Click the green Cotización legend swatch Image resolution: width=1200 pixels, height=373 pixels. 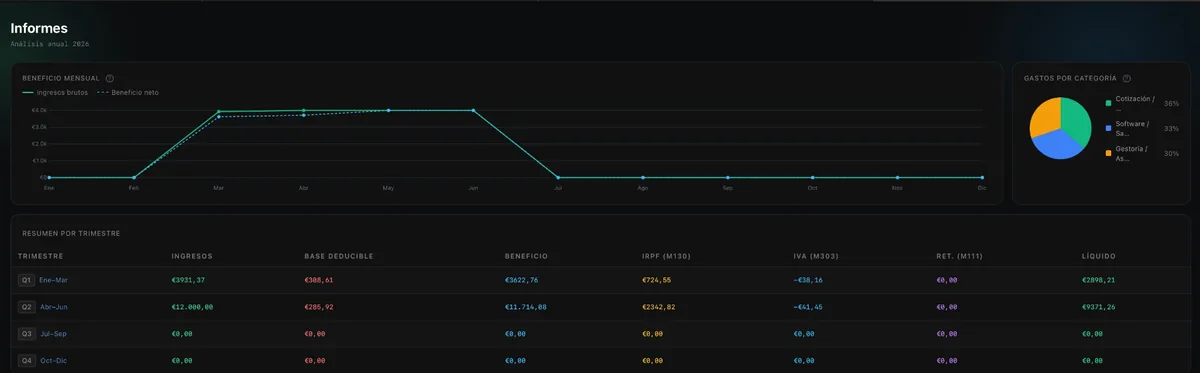pos(1108,103)
